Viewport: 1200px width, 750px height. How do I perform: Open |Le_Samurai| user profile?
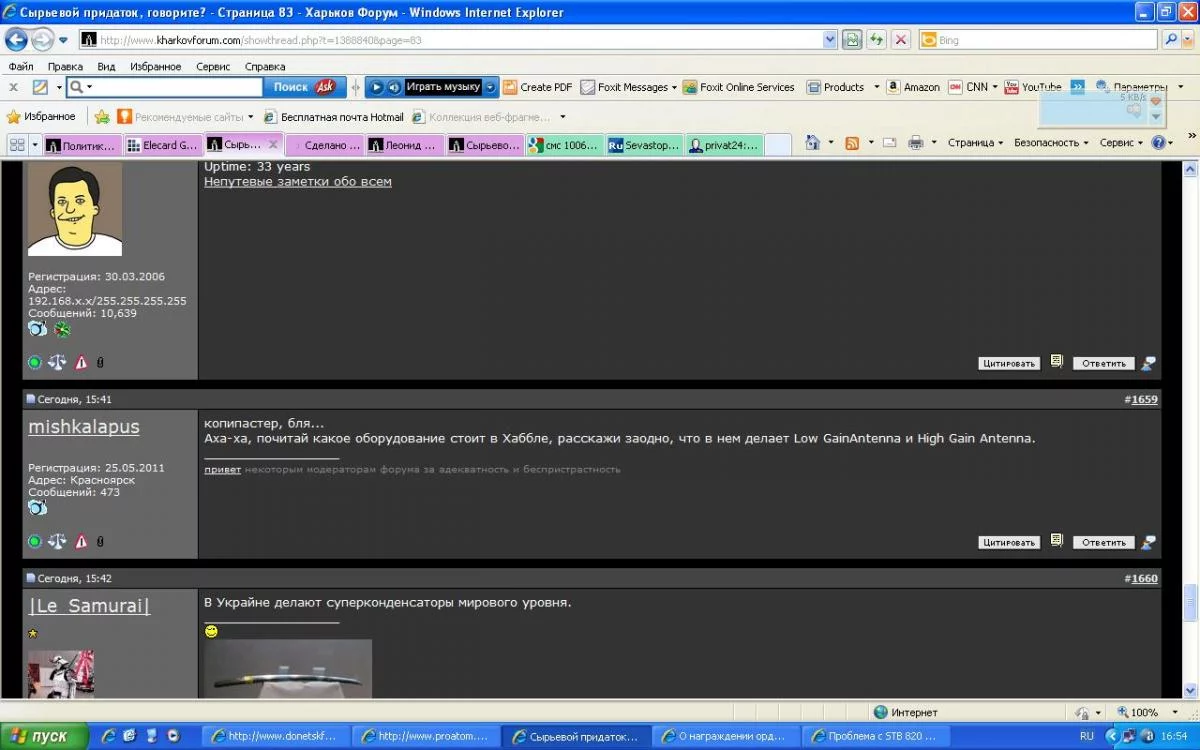89,605
